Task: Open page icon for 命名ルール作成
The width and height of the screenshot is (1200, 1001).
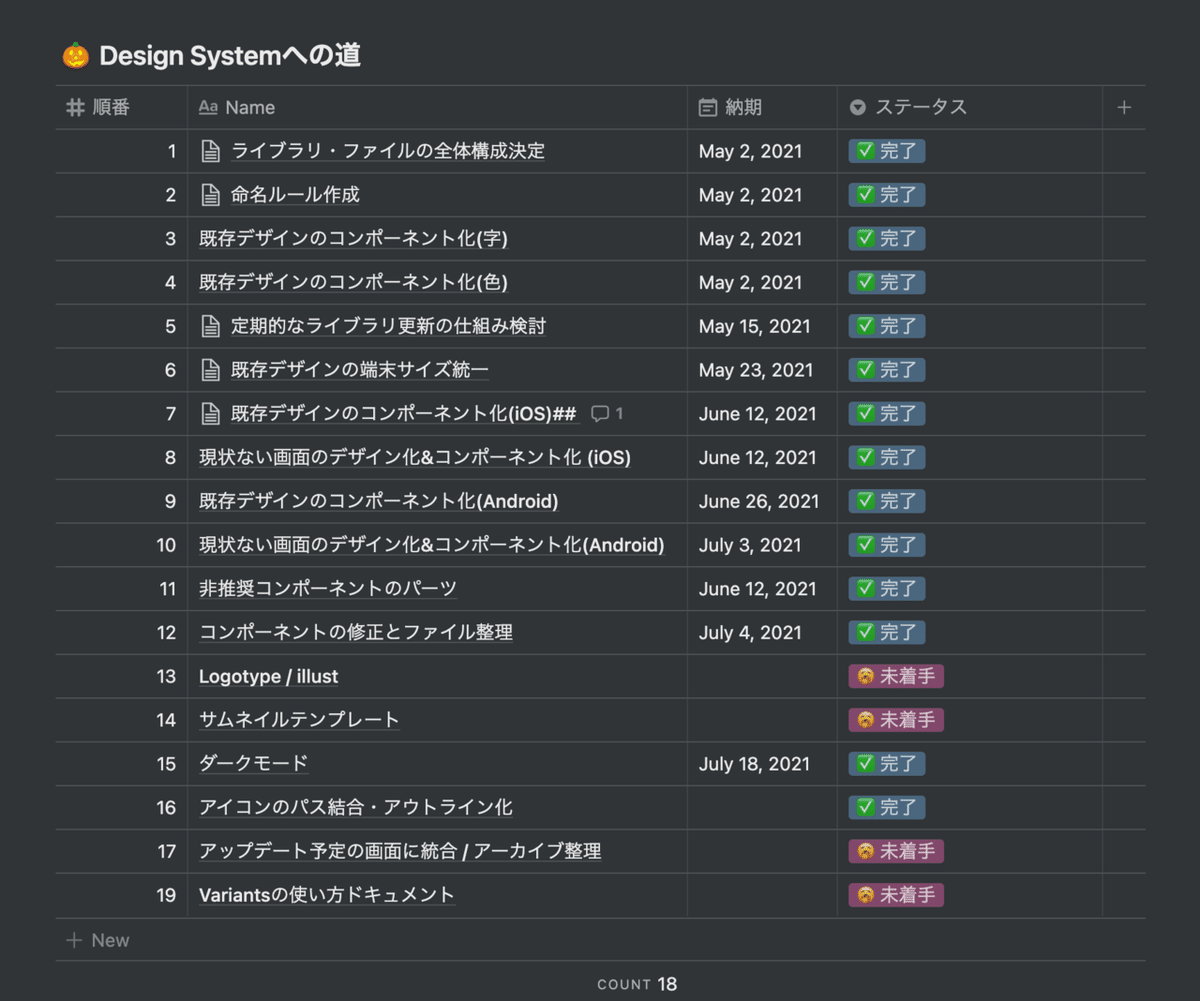Action: tap(210, 195)
